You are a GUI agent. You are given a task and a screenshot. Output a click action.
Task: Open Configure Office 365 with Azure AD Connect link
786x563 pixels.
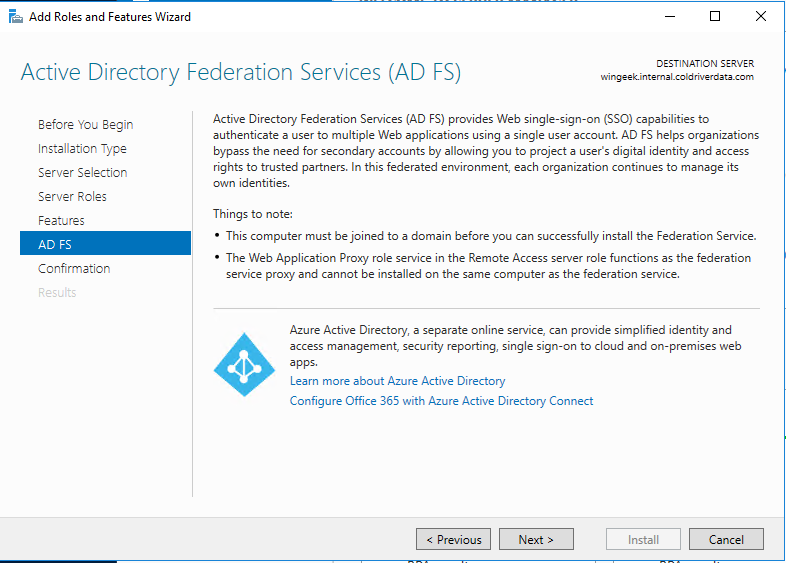point(441,401)
